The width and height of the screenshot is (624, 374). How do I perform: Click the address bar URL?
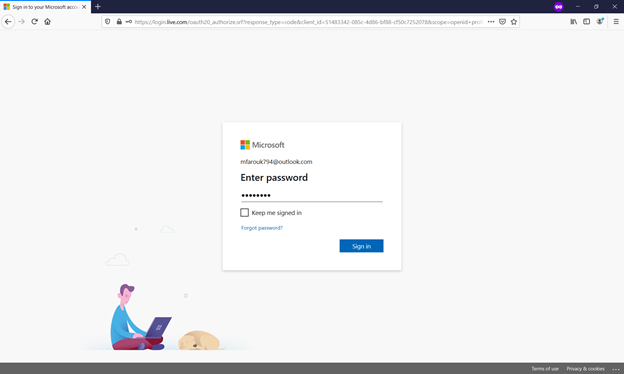point(308,22)
